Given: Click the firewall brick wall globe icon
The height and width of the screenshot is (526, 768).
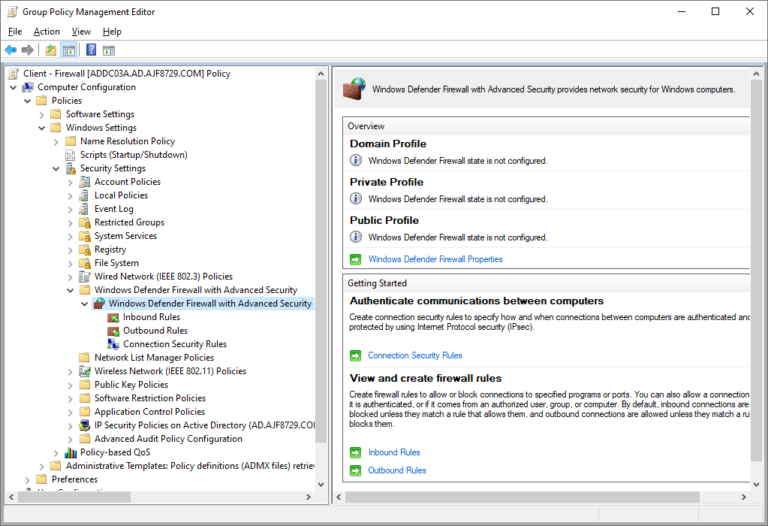Looking at the screenshot, I should pos(354,89).
